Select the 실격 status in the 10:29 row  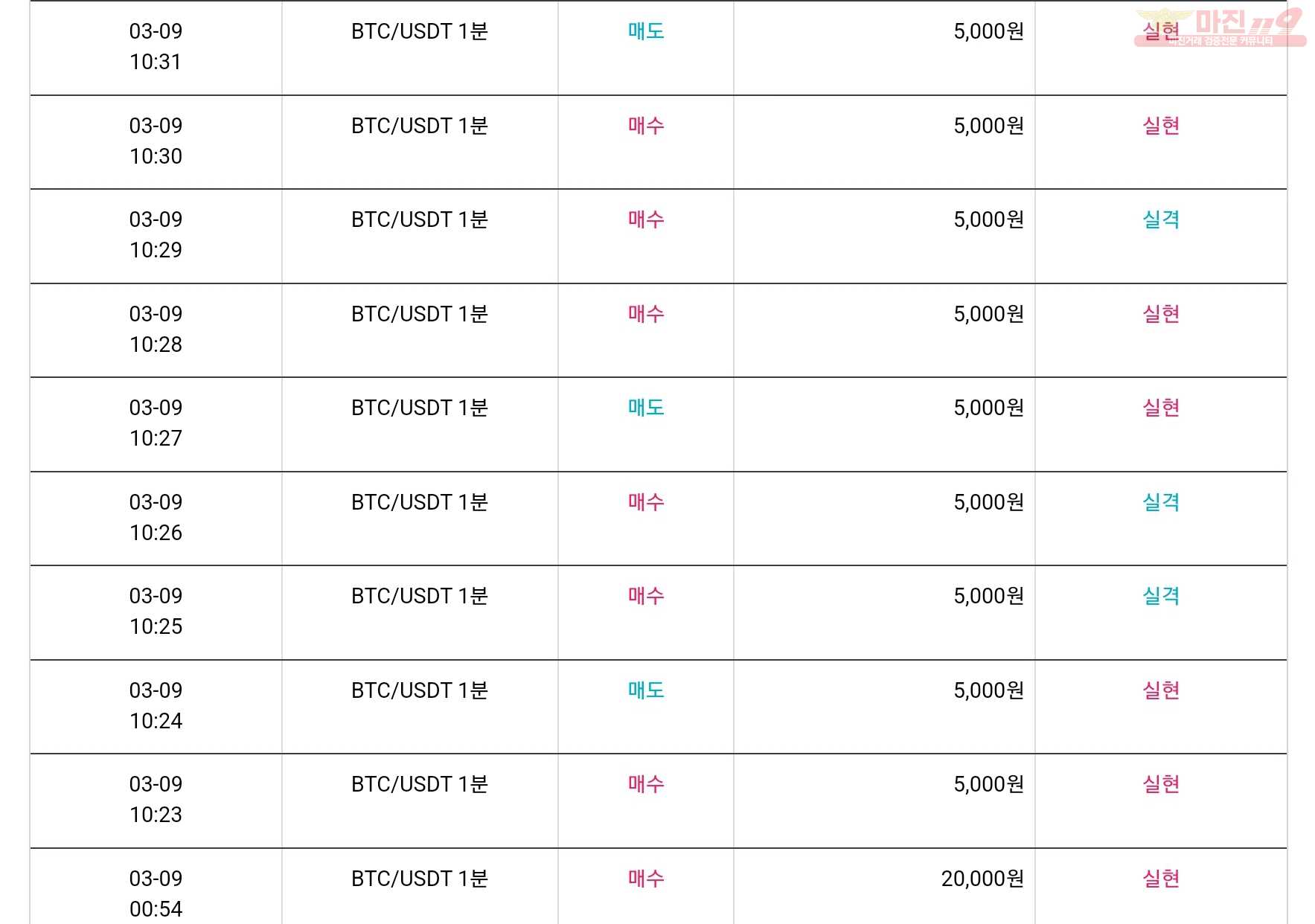pyautogui.click(x=1161, y=219)
